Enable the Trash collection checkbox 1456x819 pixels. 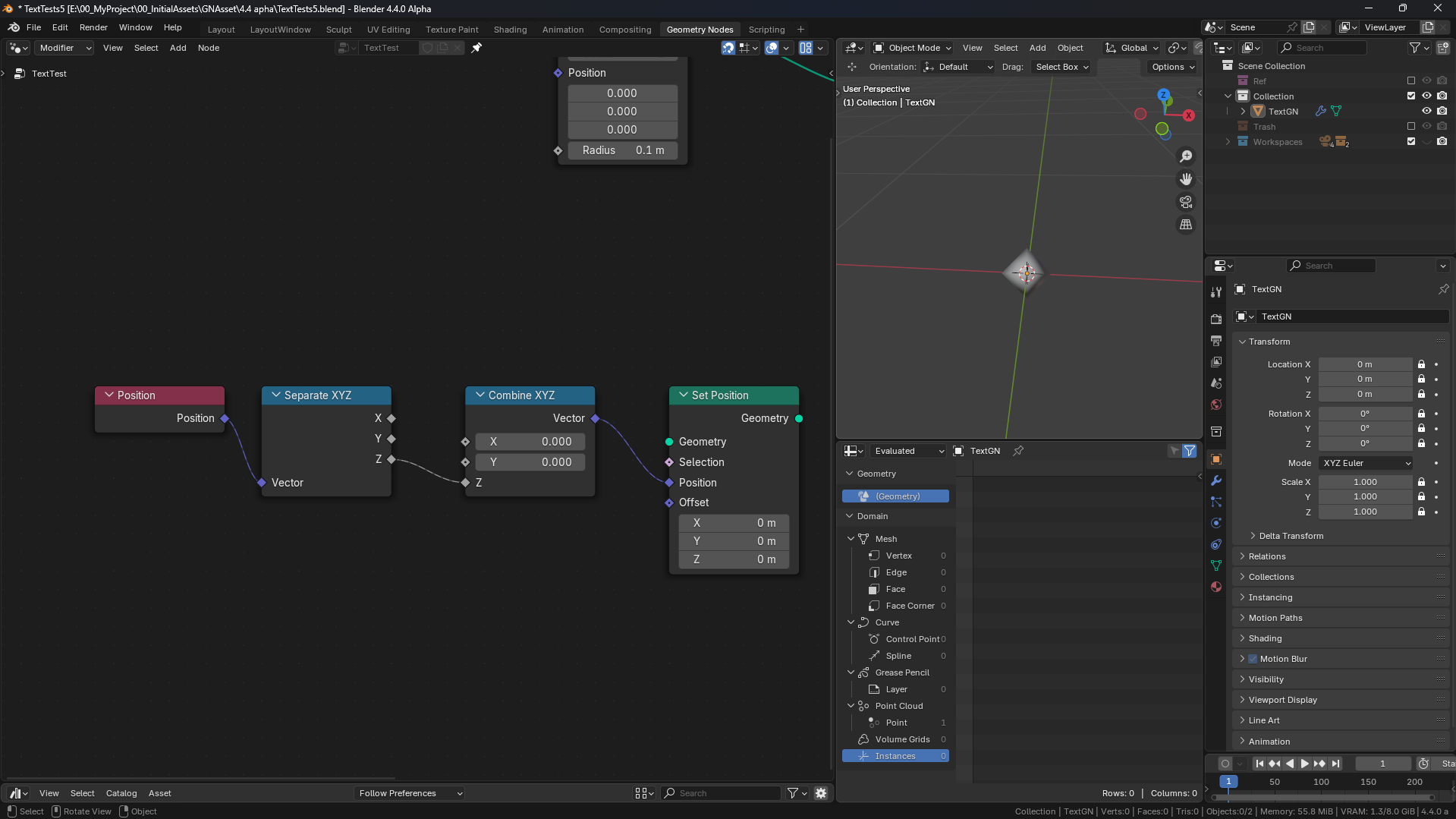[1411, 126]
